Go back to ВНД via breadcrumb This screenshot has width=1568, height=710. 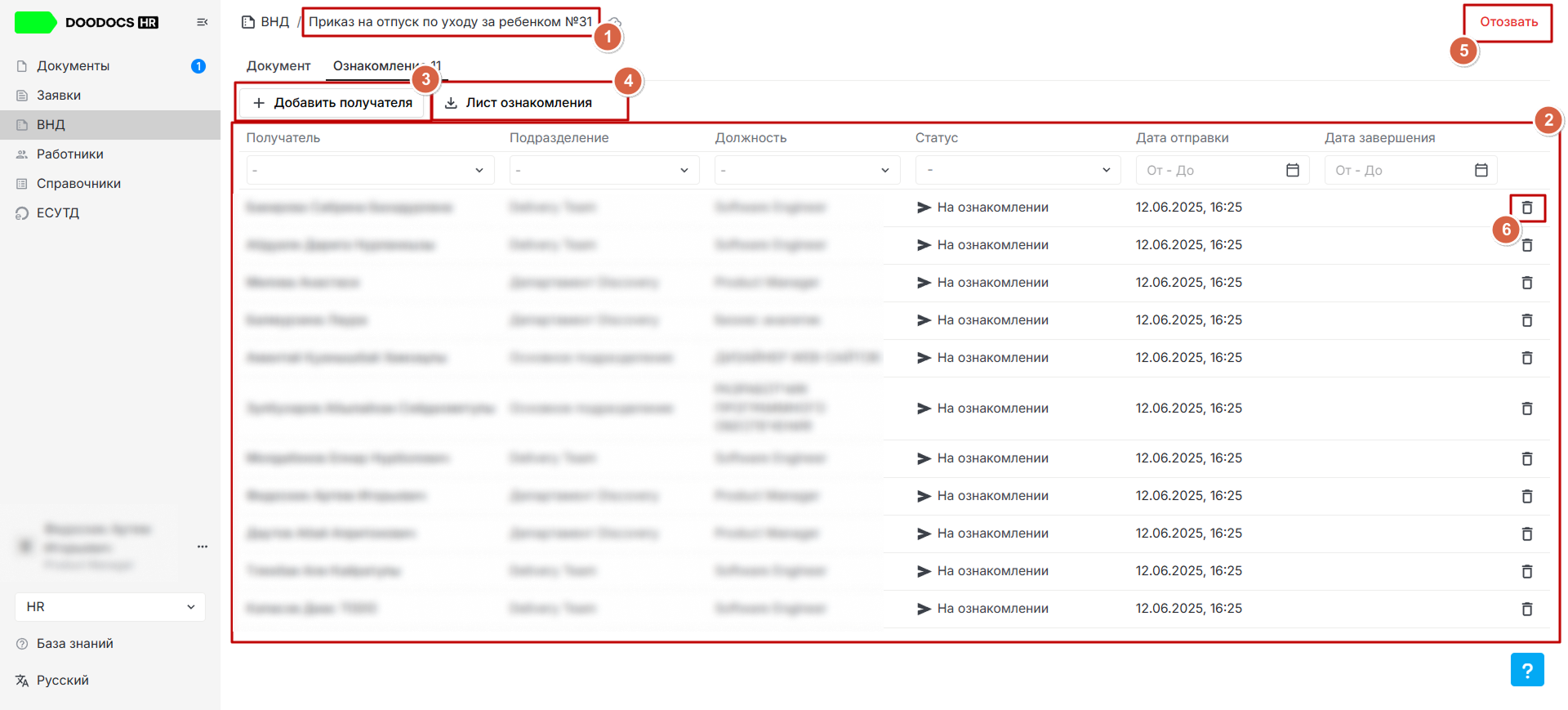[x=266, y=22]
